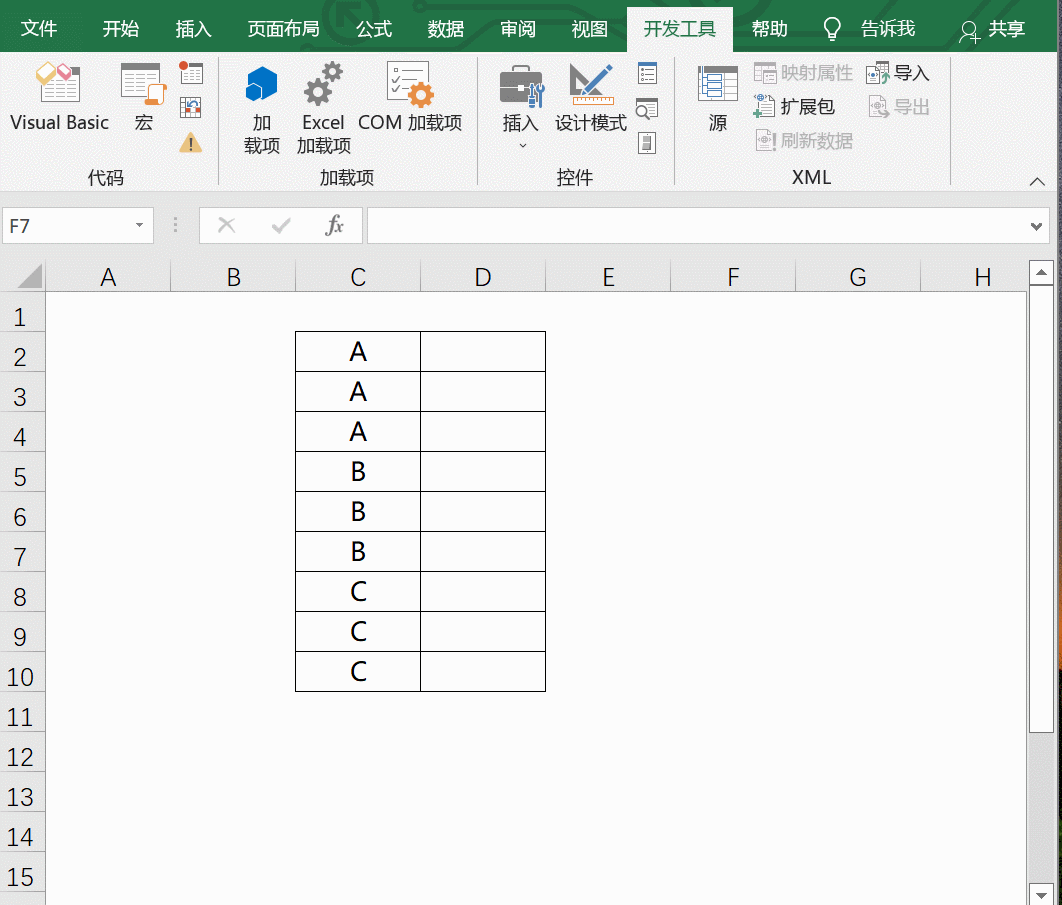Open the Macros (宏) dialog
Image resolution: width=1062 pixels, height=905 pixels.
click(144, 97)
